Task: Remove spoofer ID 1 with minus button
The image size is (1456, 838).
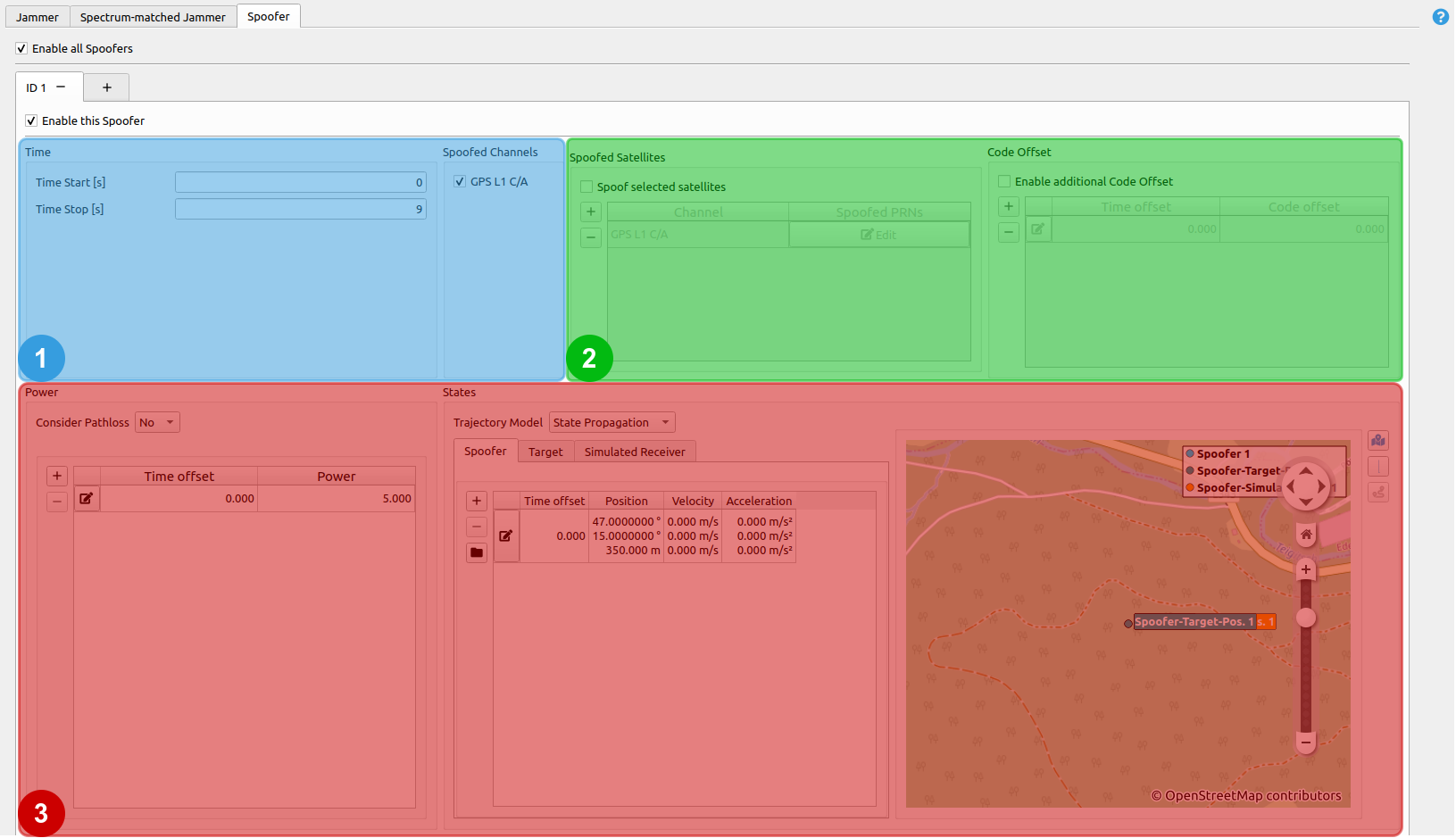Action: [61, 87]
